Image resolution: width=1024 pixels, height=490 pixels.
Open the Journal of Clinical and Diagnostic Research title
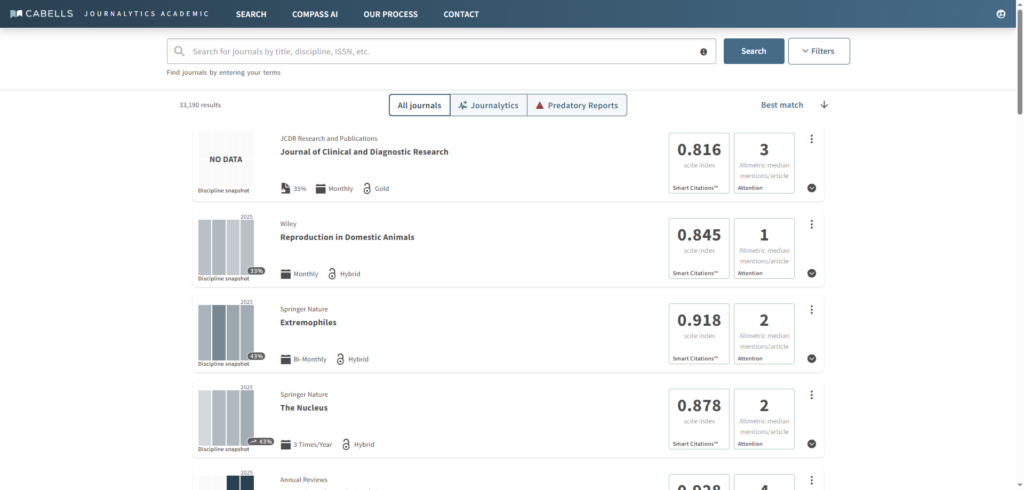(x=364, y=152)
